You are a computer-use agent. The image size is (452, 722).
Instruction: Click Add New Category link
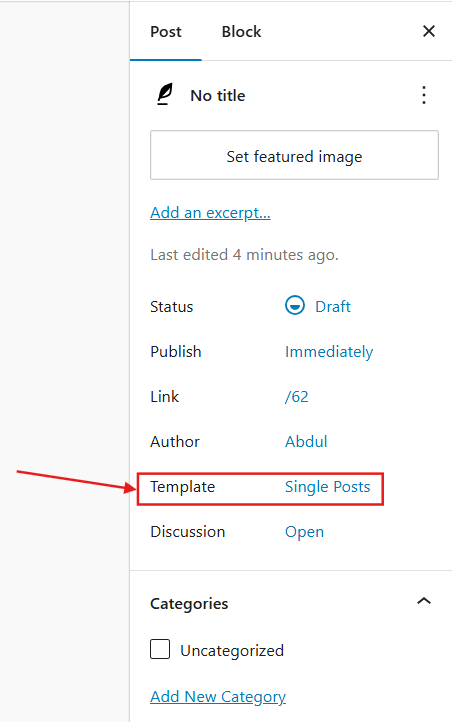click(x=218, y=697)
